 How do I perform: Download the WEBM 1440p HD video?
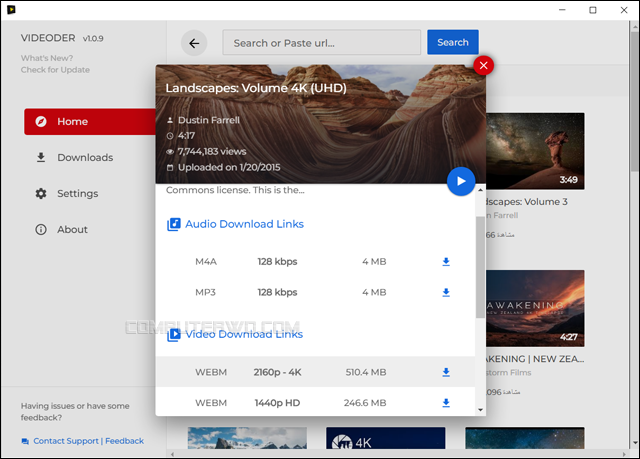(446, 403)
